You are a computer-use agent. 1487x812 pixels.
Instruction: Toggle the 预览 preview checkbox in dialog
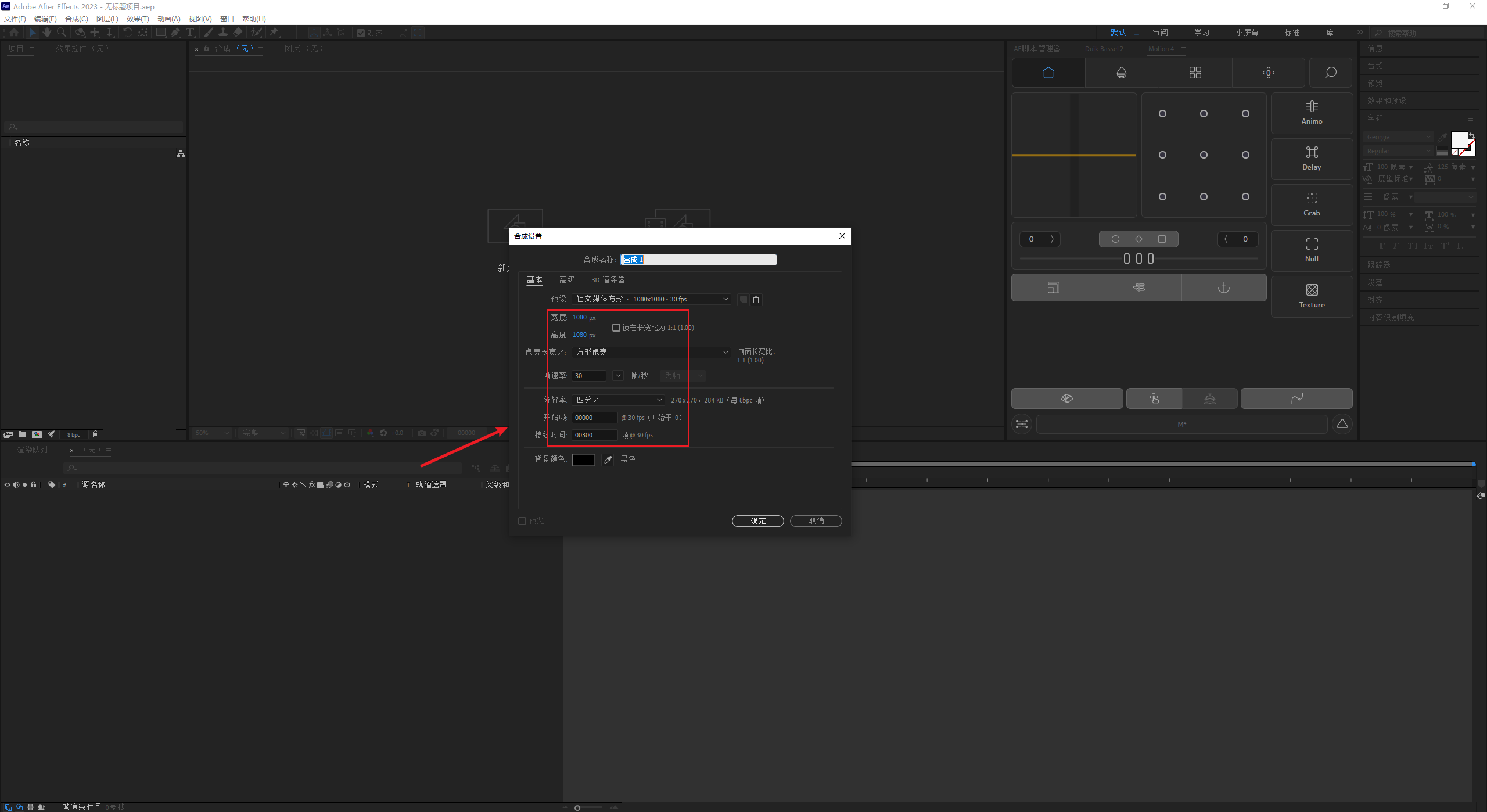click(522, 521)
